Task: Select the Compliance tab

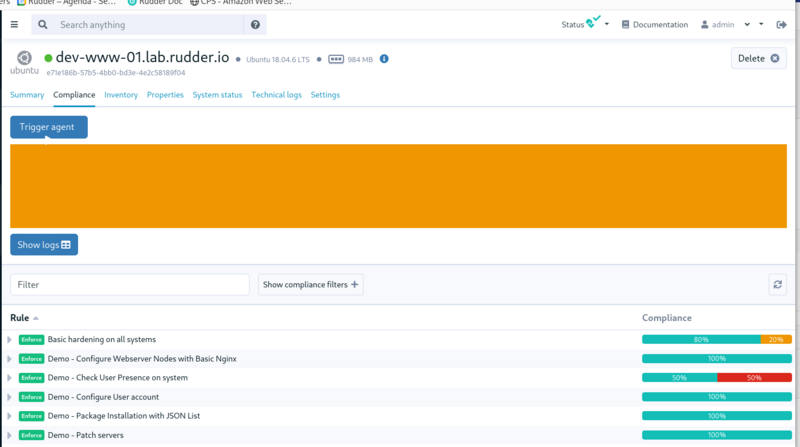Action: point(74,95)
